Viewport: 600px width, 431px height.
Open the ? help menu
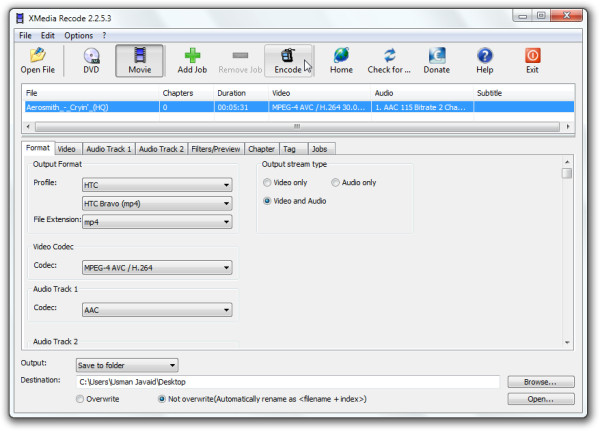point(104,36)
